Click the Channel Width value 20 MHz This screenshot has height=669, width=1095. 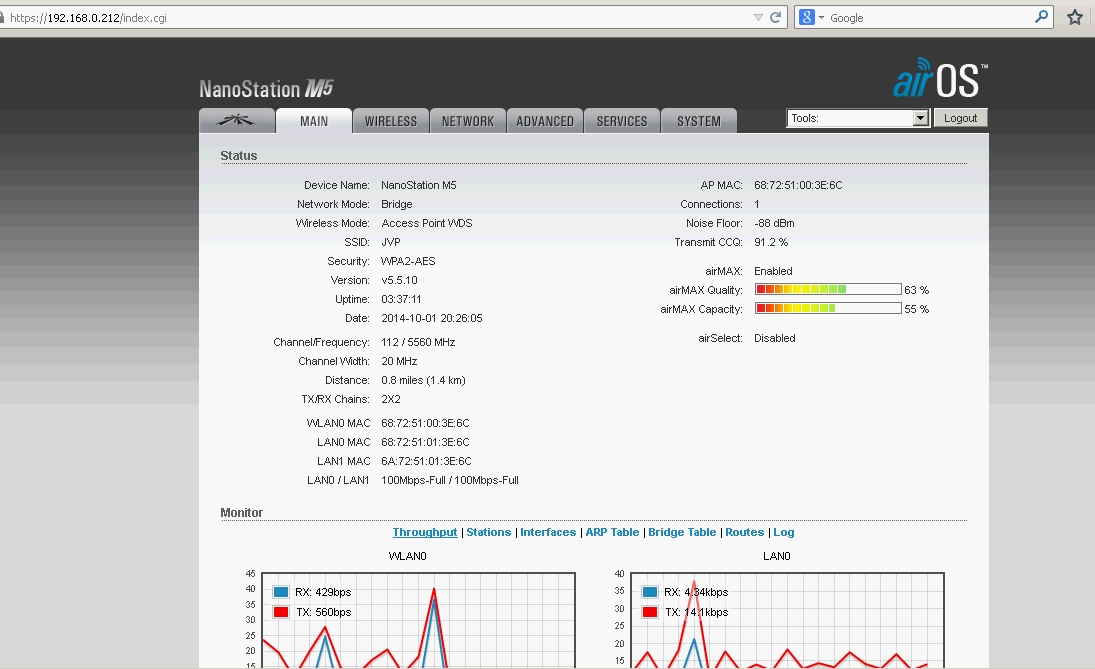(399, 361)
